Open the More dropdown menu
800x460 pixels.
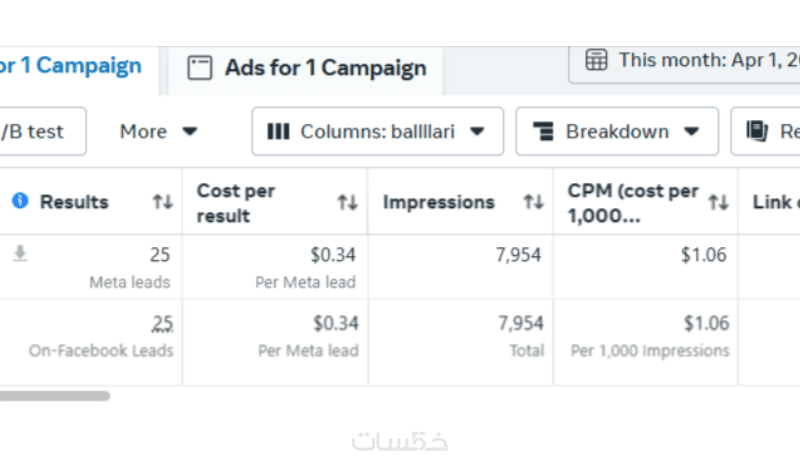(x=159, y=131)
